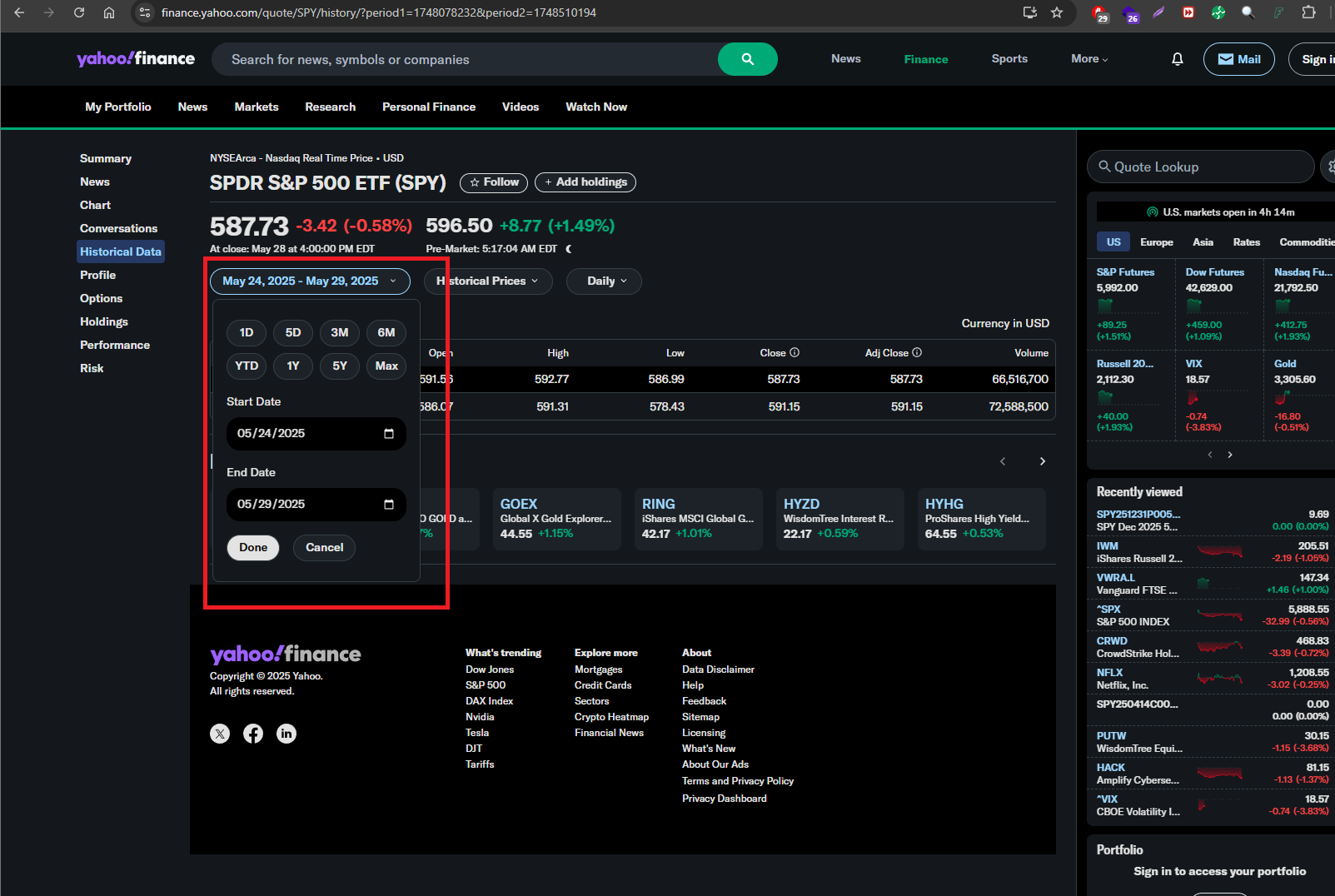Select the 5Y range preset
This screenshot has width=1335, height=896.
click(x=340, y=366)
